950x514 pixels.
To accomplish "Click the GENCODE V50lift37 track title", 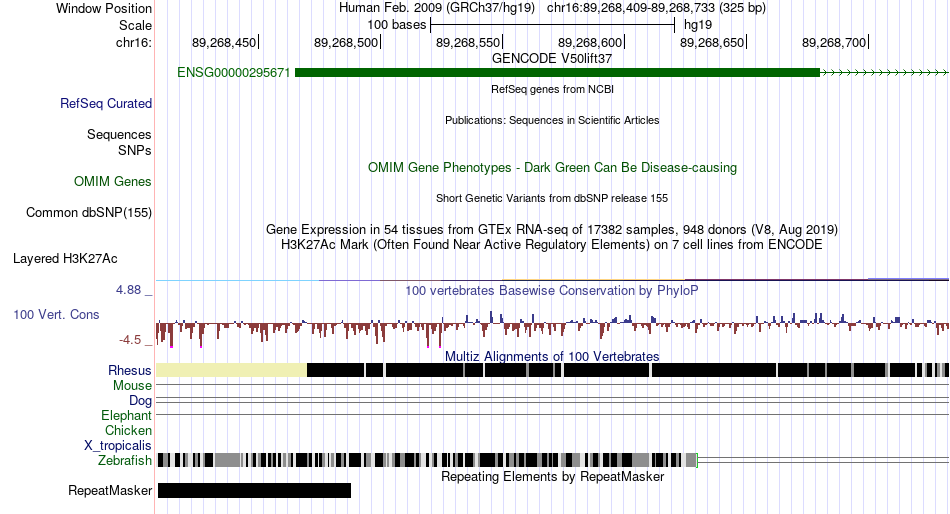I will [x=552, y=59].
